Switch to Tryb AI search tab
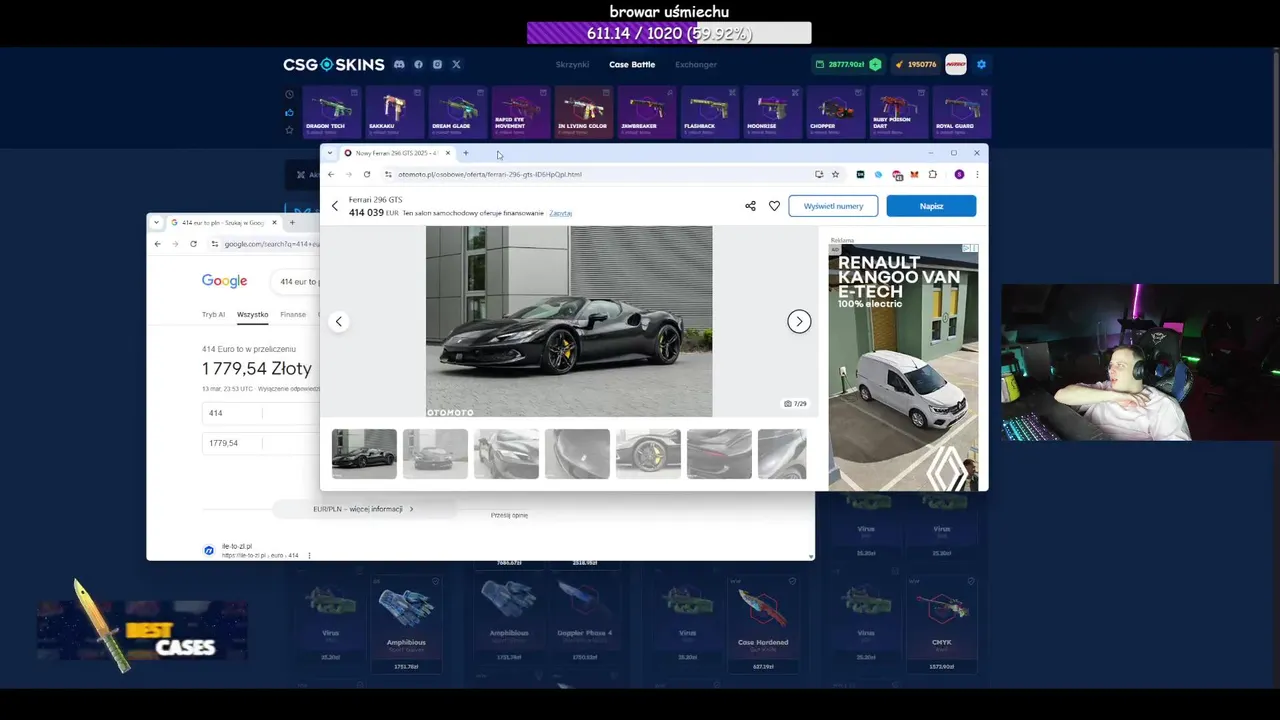 213,314
